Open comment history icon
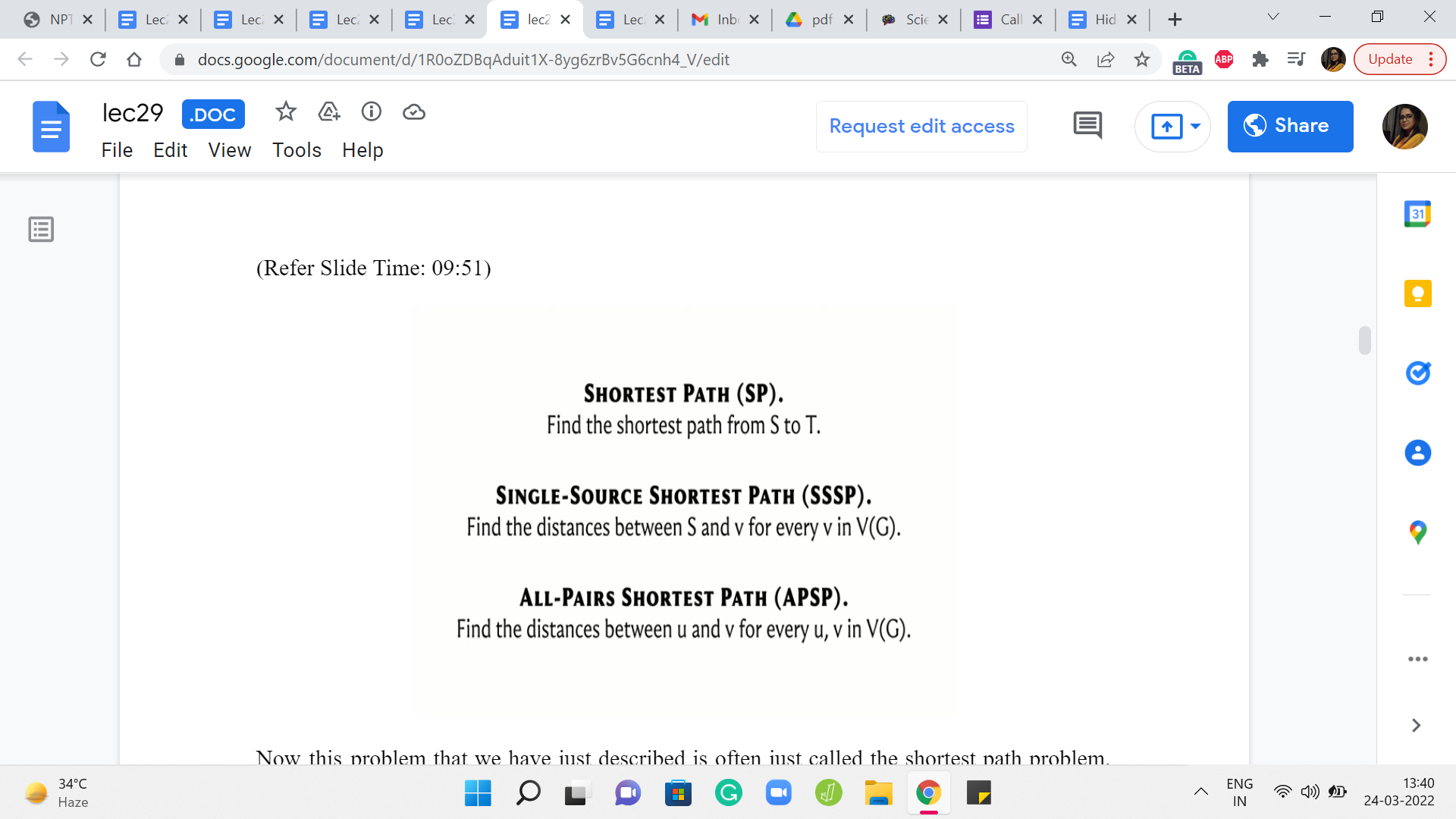1456x819 pixels. pos(1087,126)
